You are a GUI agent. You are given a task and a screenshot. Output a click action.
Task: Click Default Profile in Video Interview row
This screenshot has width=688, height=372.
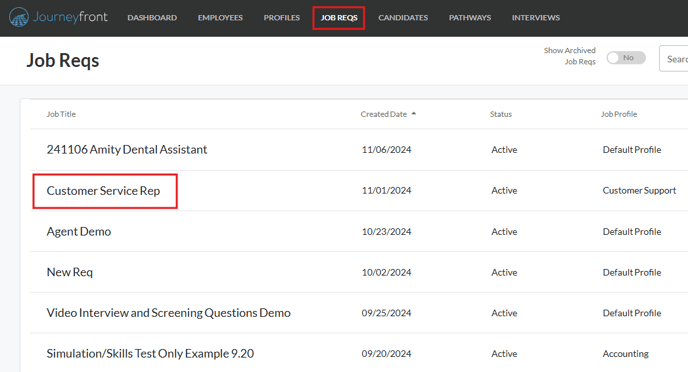(631, 313)
